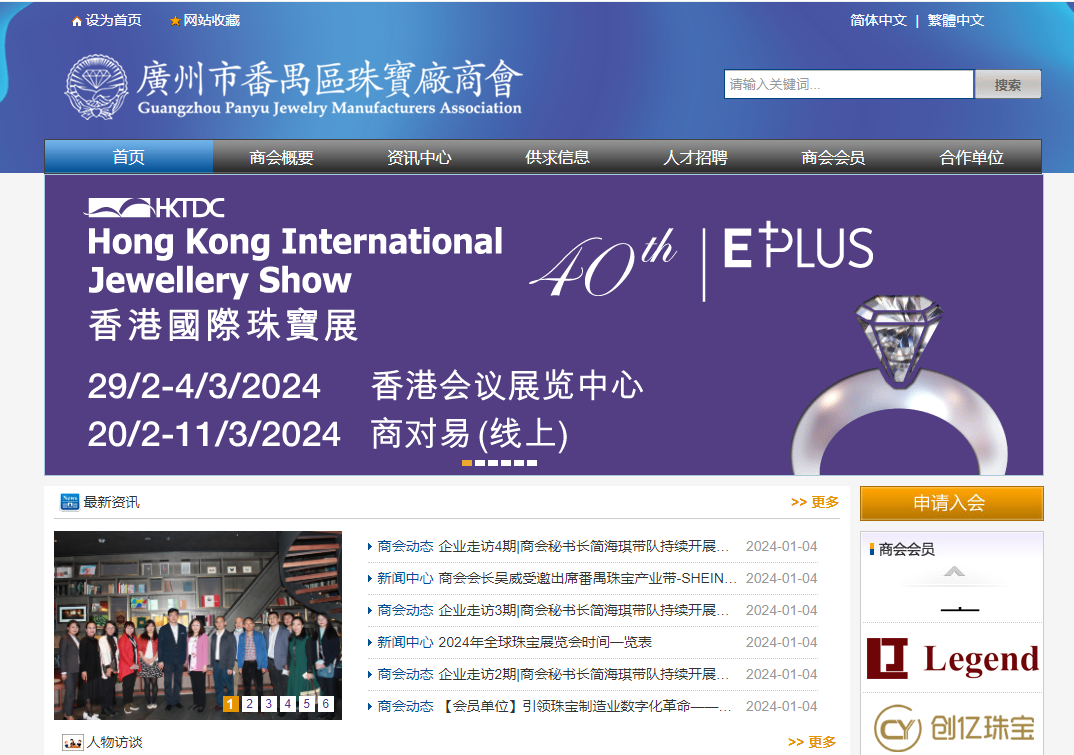Select 设为首页 link

pyautogui.click(x=114, y=21)
